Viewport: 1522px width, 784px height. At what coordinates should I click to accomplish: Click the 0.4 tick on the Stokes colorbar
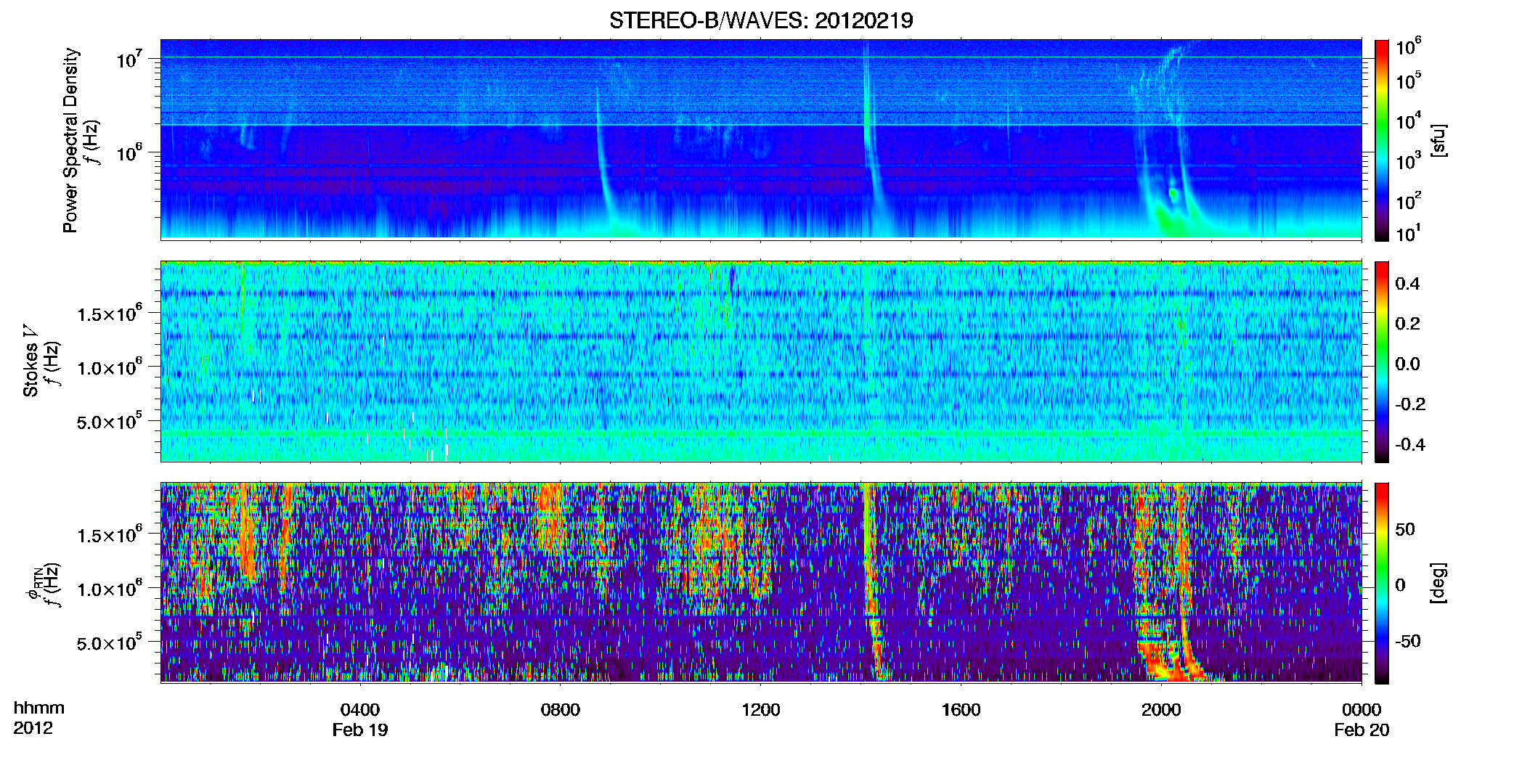click(x=1407, y=284)
